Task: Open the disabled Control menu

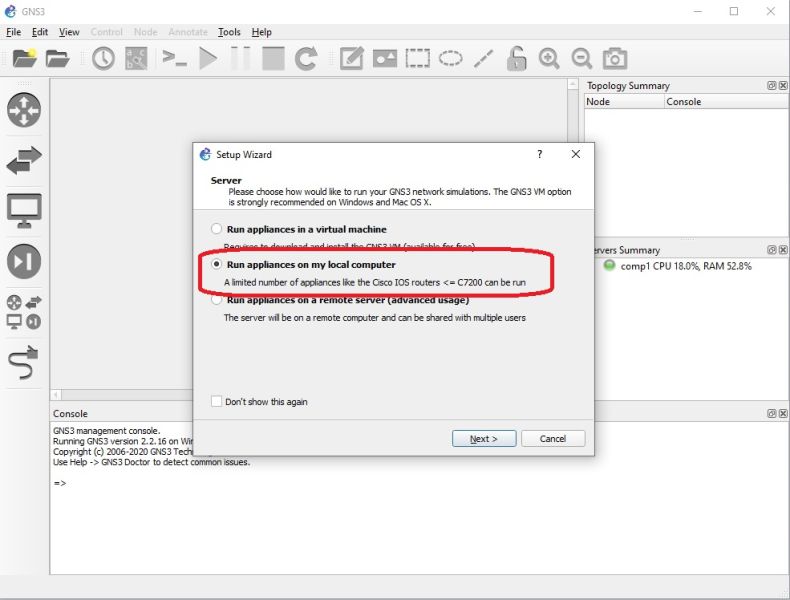Action: click(x=106, y=32)
